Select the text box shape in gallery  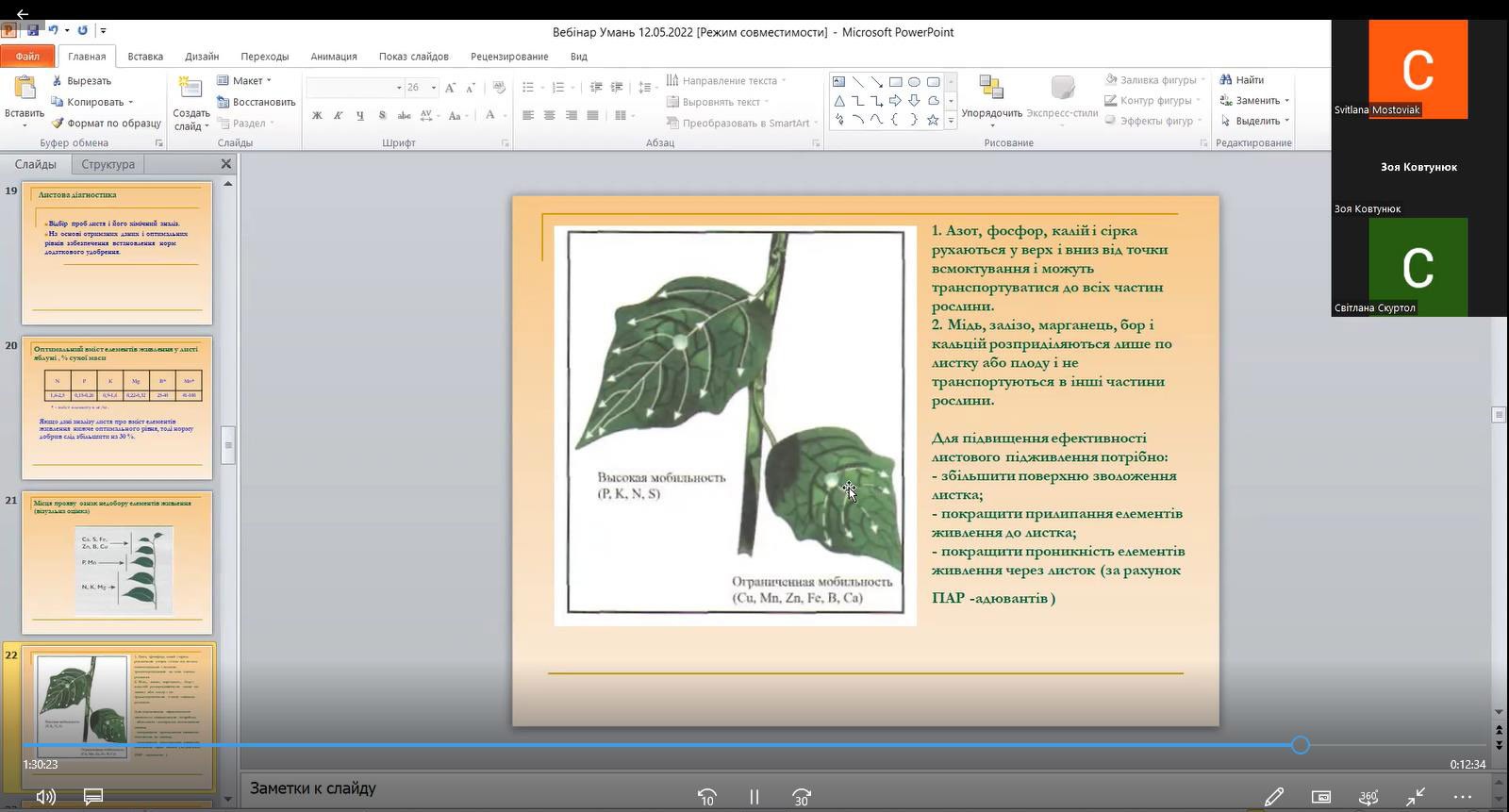tap(838, 82)
